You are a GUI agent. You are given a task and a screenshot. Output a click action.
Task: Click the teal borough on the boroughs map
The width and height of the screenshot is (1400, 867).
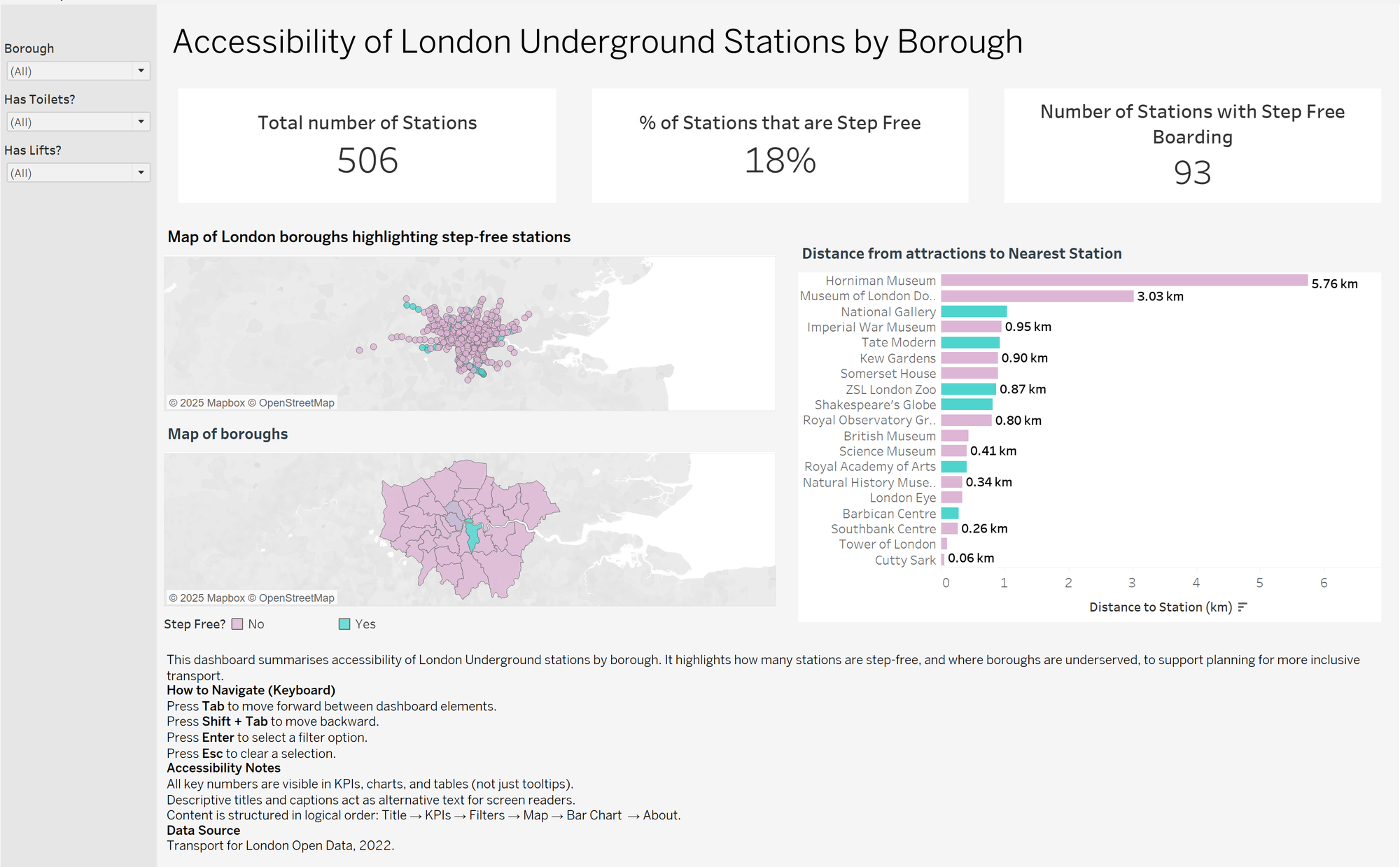point(474,535)
